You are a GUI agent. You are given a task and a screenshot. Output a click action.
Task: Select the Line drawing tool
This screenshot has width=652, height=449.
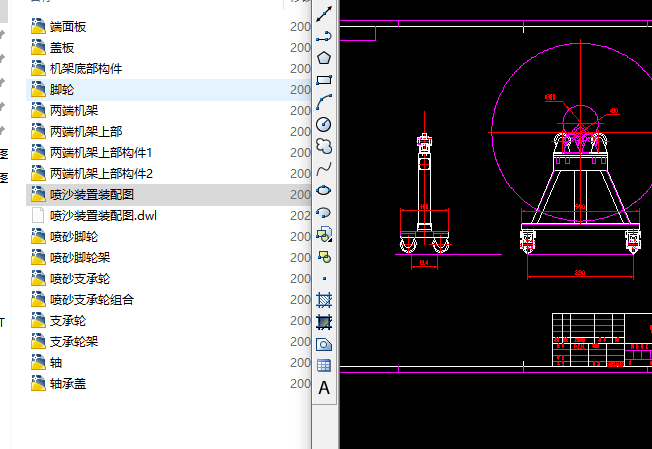324,14
